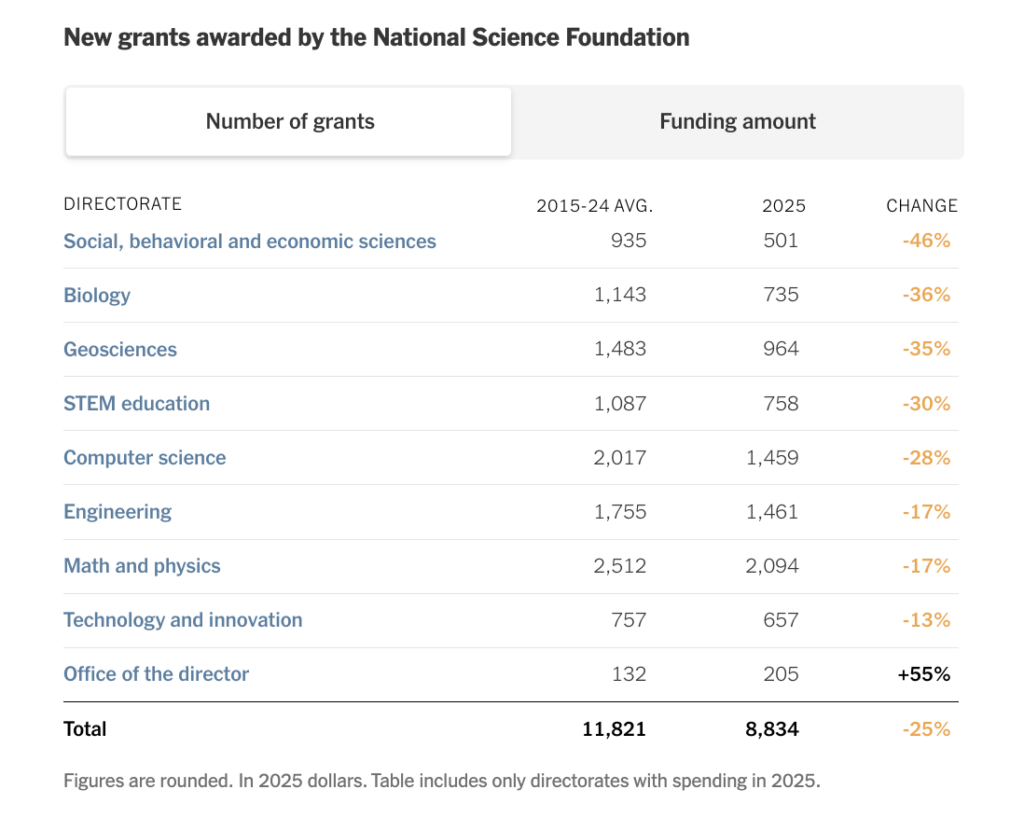This screenshot has height=817, width=1024.
Task: Click the Math and physics link
Action: (142, 566)
